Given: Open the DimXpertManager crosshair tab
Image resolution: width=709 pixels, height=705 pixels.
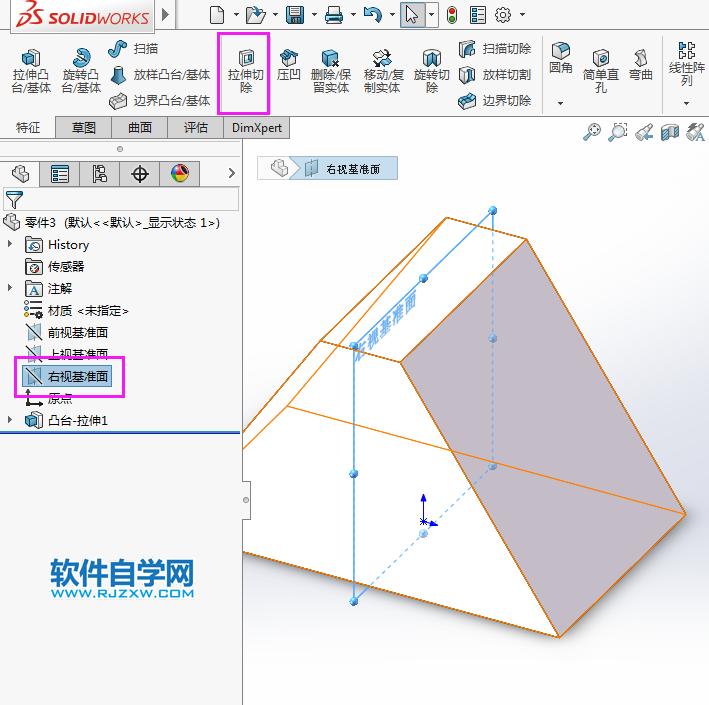Looking at the screenshot, I should coord(140,174).
